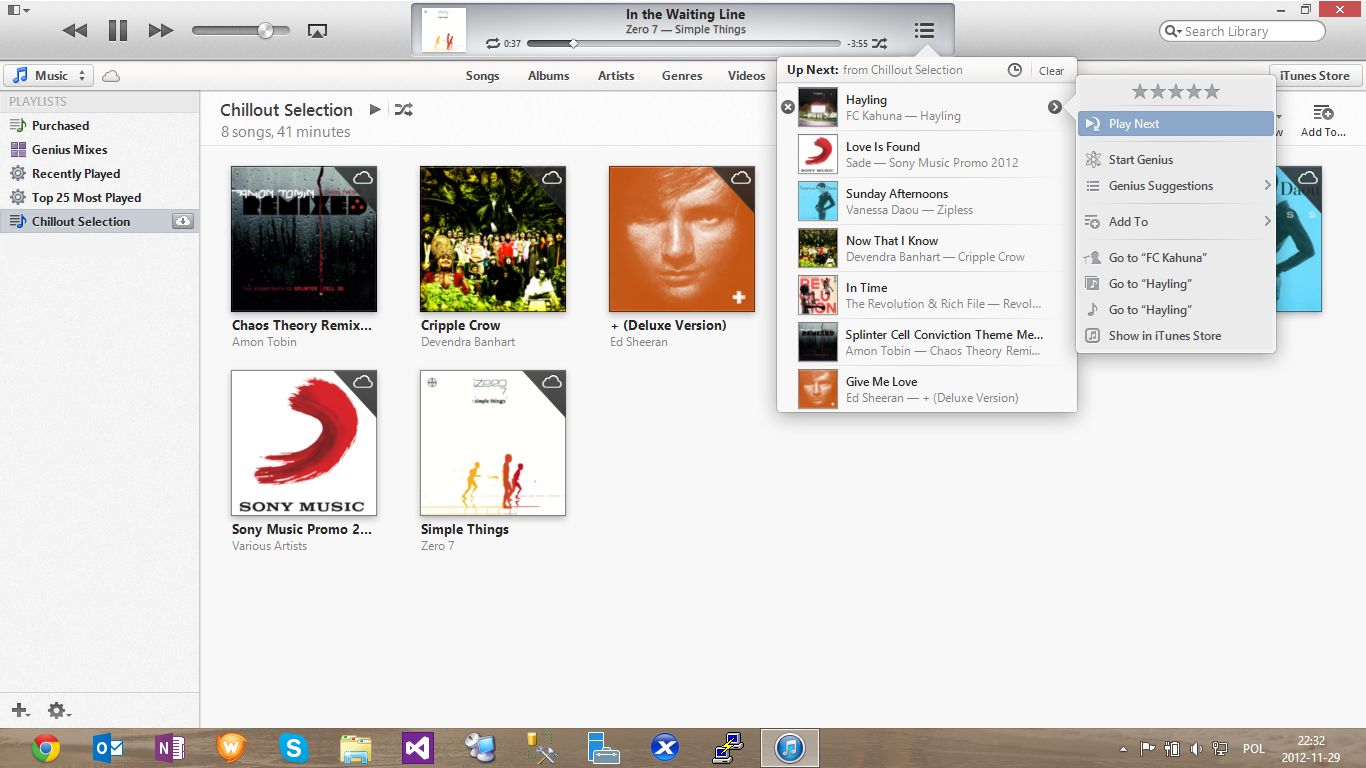The width and height of the screenshot is (1366, 768).
Task: Switch to the Videos tab
Action: tap(747, 76)
